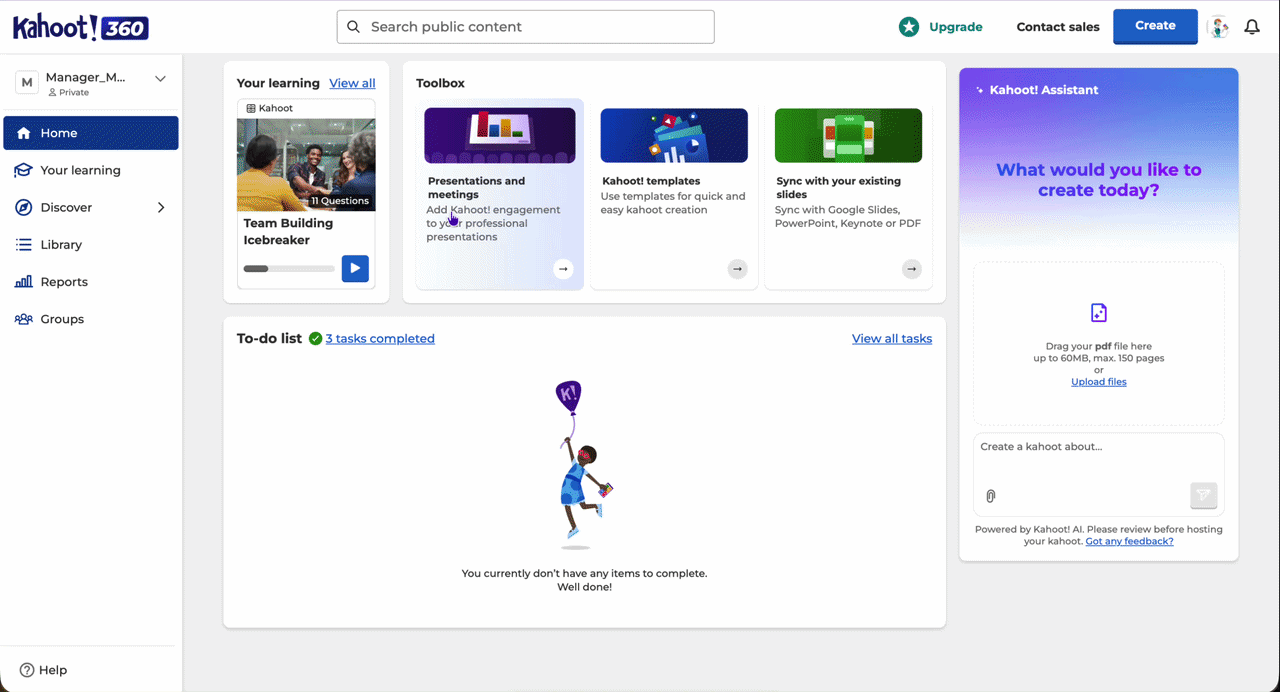The height and width of the screenshot is (692, 1280).
Task: Open the Team Building Icebreaker thumbnail
Action: pos(306,165)
